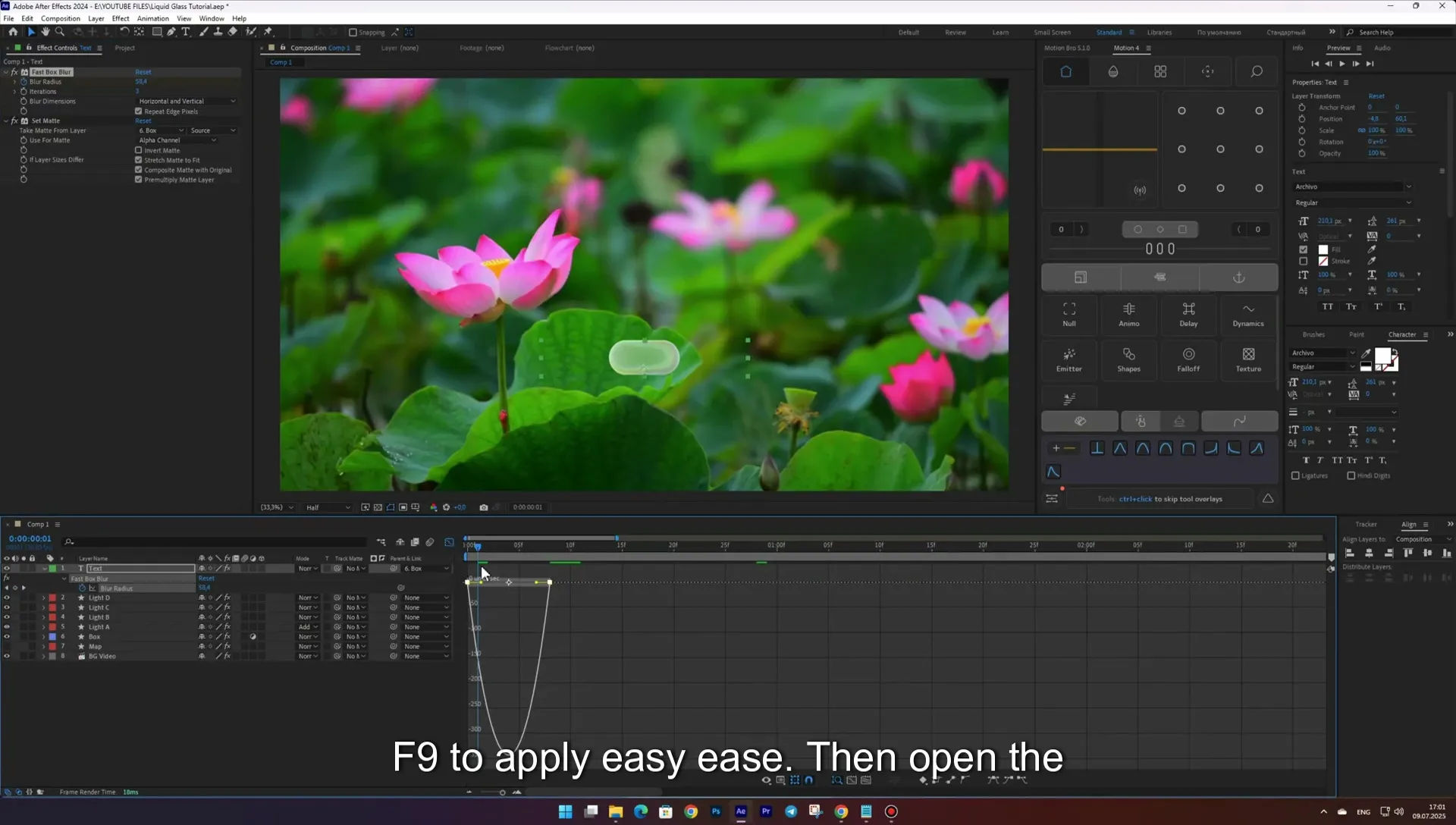Take snapshot with camera icon in viewer

point(484,507)
